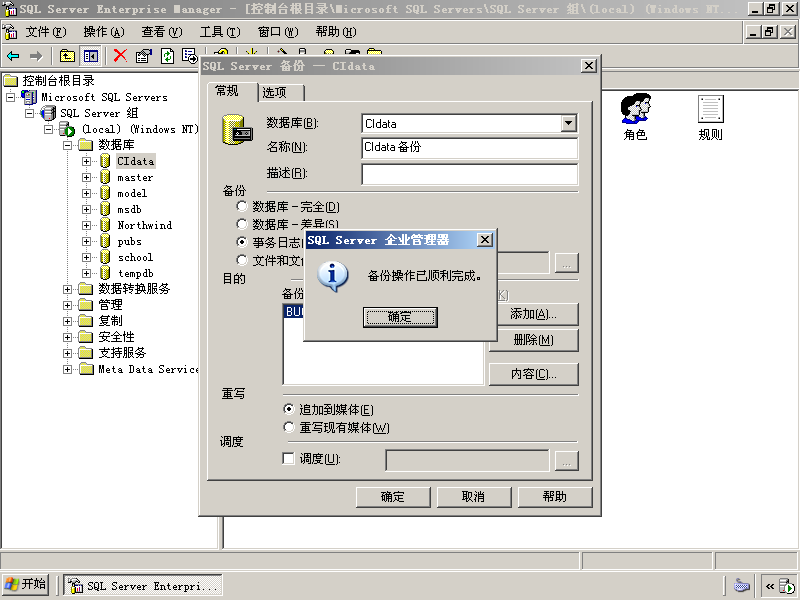Click the CIdata database cylinder icon

[x=105, y=161]
